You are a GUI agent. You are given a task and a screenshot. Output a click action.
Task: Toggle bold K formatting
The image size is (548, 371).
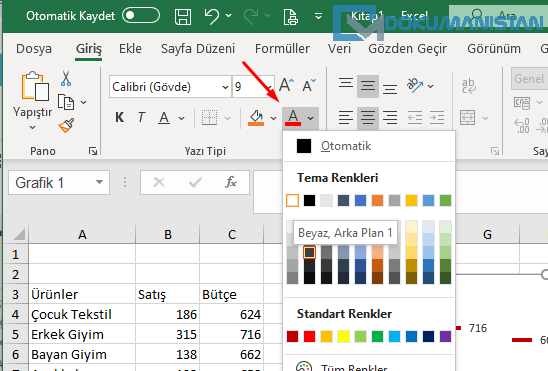point(120,117)
